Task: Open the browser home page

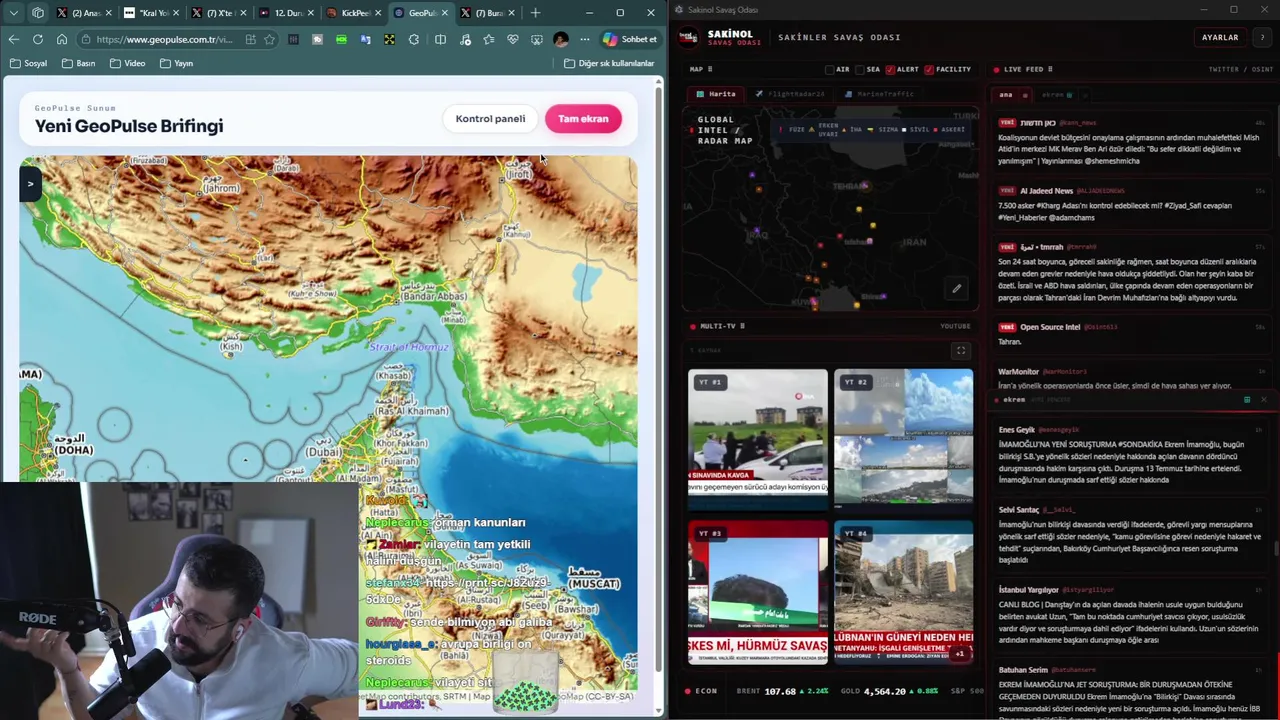Action: pos(62,39)
